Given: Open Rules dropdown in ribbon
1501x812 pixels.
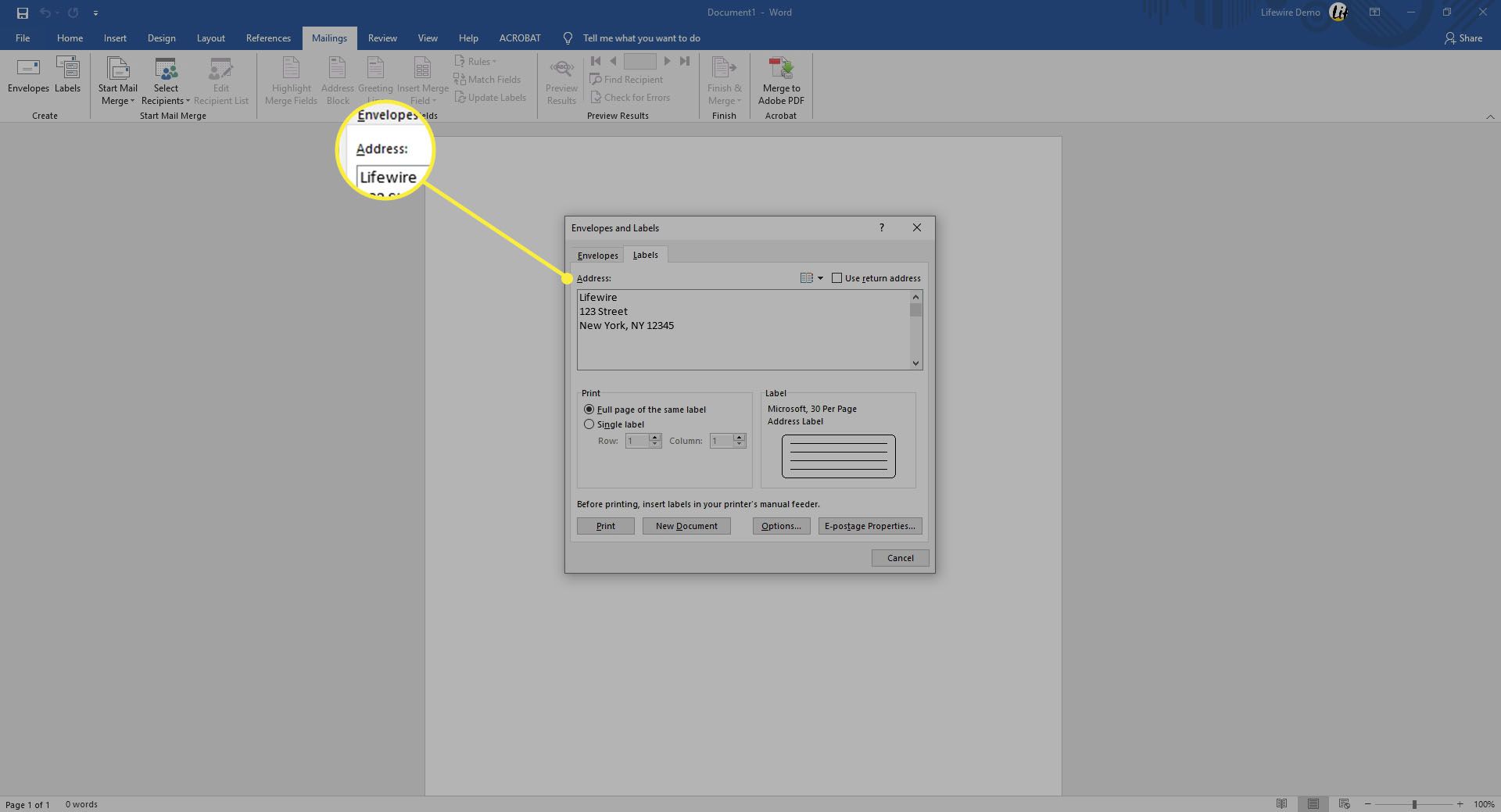Looking at the screenshot, I should click(x=475, y=62).
